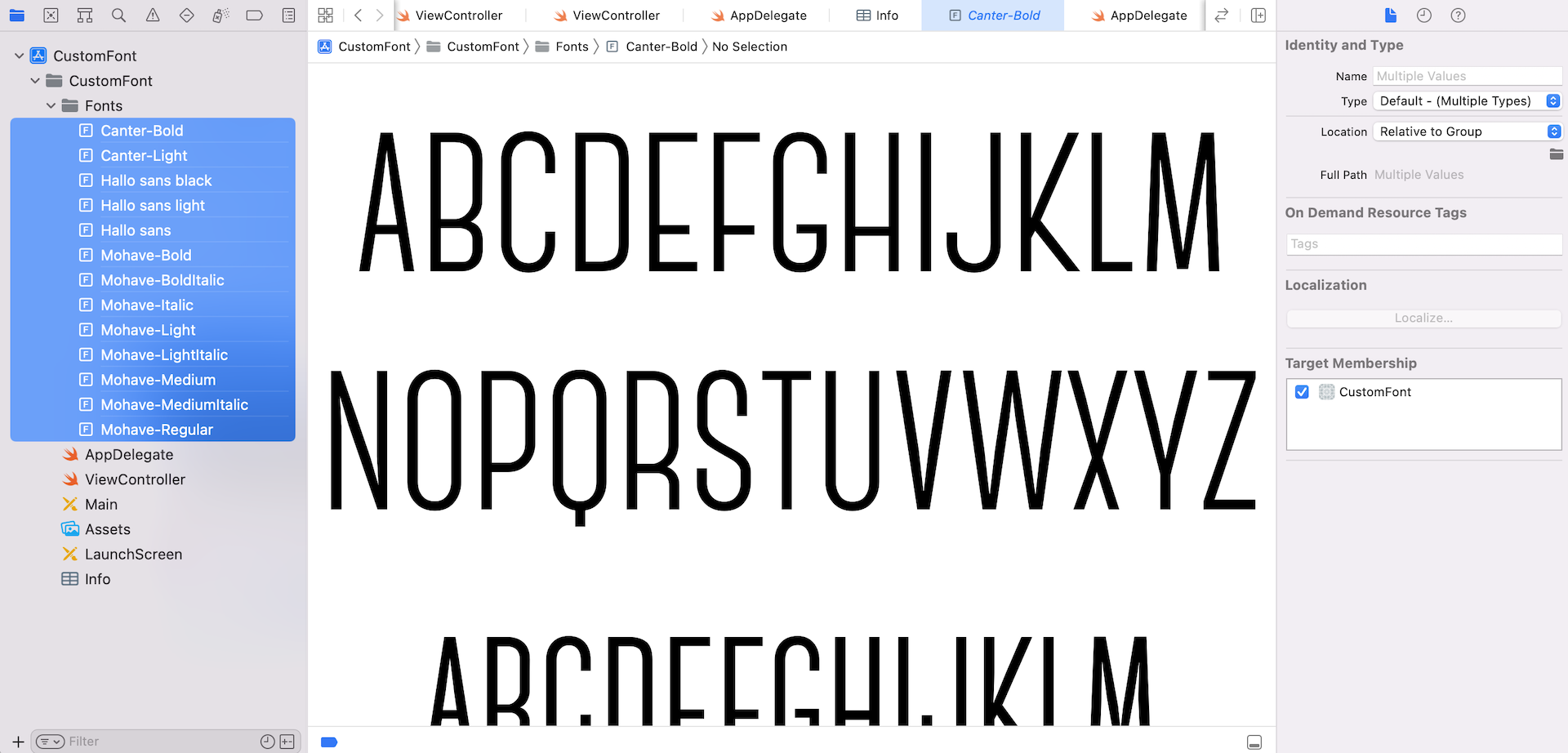Open the Find navigator magnifier icon
Image resolution: width=1568 pixels, height=753 pixels.
pyautogui.click(x=118, y=16)
